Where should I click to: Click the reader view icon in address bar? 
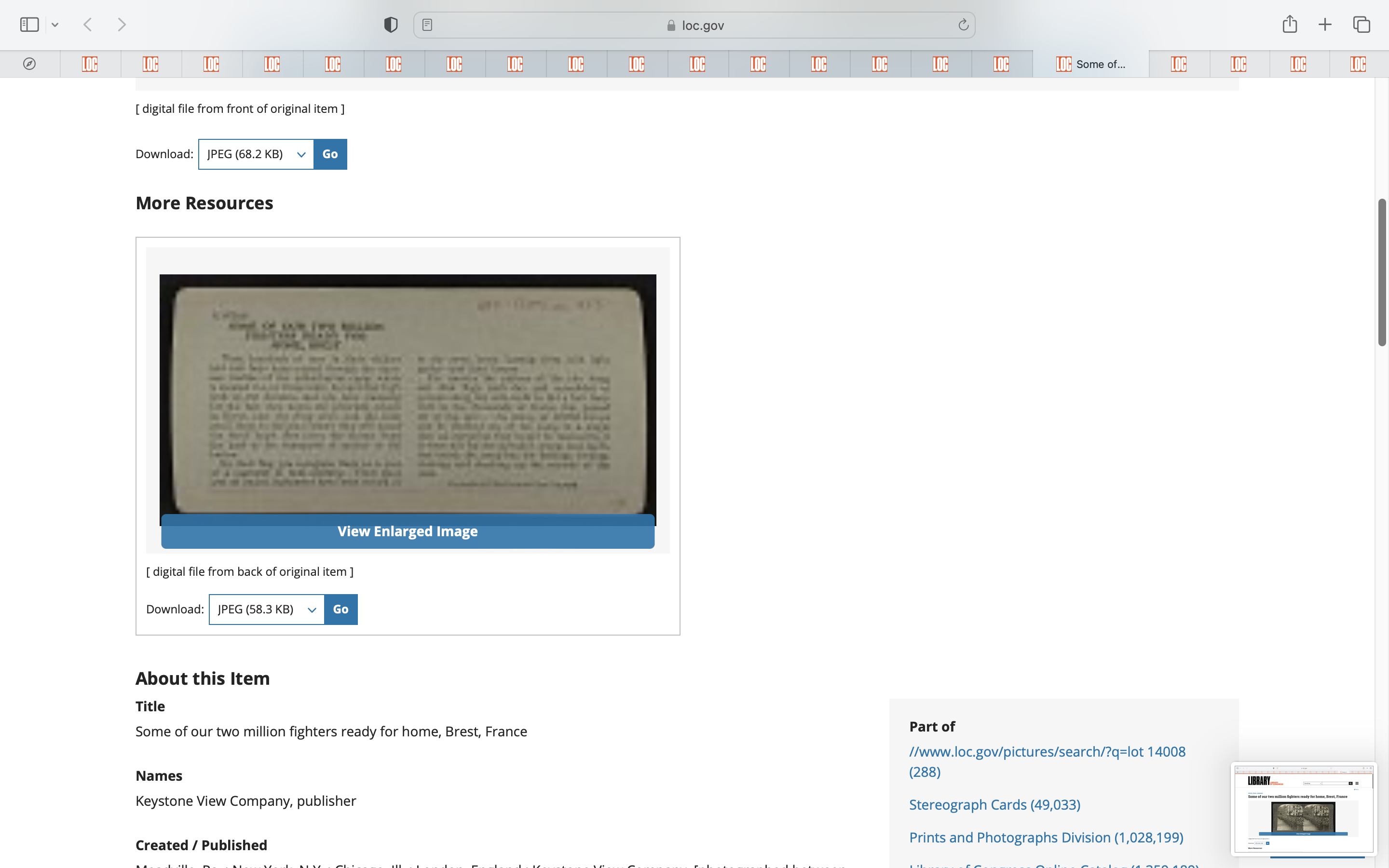(427, 25)
